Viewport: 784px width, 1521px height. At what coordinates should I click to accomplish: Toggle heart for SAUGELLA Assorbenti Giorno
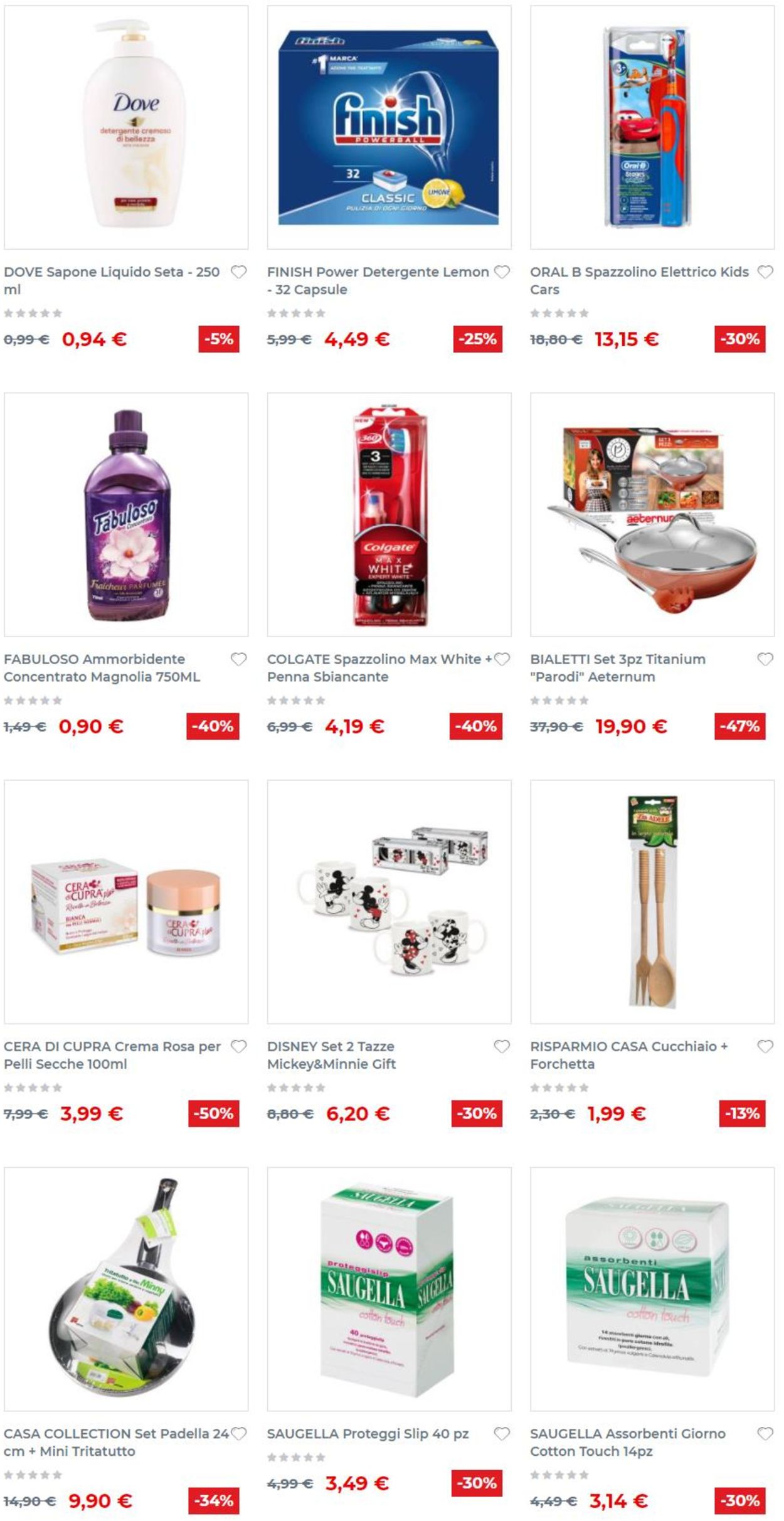click(x=765, y=1433)
